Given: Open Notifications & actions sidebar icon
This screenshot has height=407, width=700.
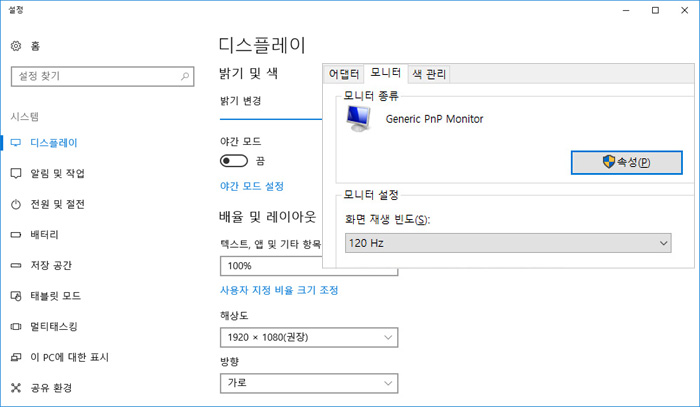Looking at the screenshot, I should 15,173.
